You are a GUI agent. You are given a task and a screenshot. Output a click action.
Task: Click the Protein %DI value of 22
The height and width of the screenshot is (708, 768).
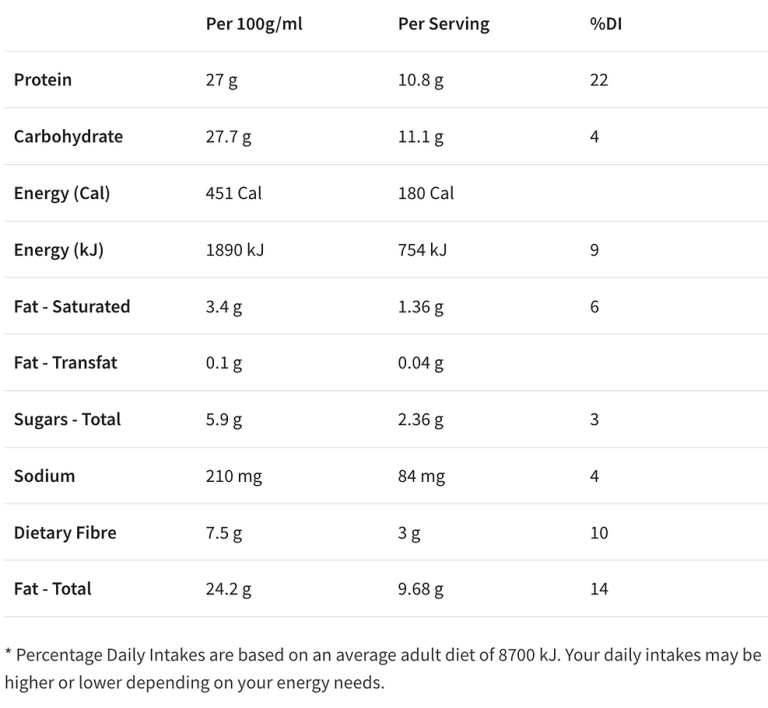coord(599,80)
